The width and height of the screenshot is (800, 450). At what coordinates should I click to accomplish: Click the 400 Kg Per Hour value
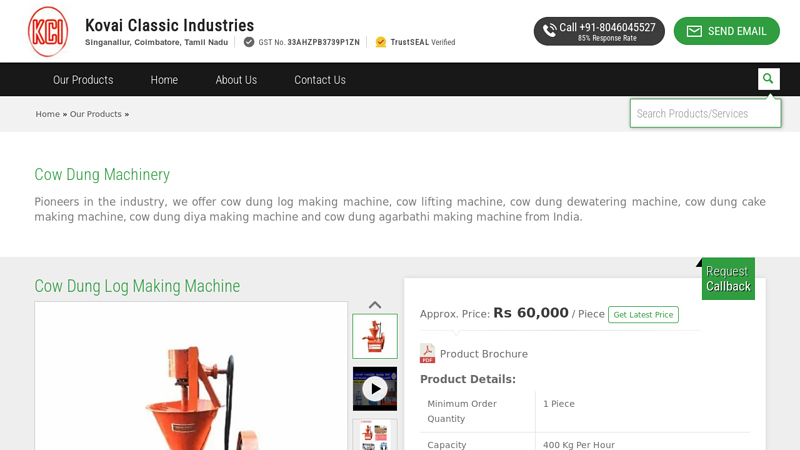[x=579, y=445]
